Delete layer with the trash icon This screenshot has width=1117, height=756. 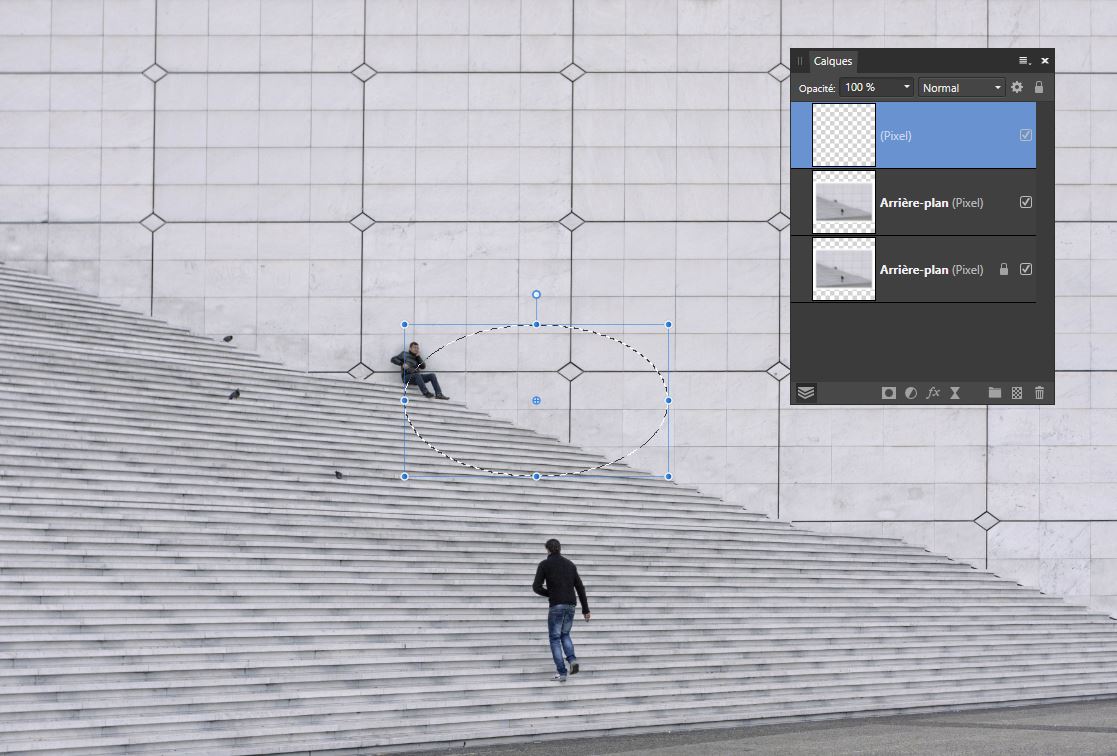pyautogui.click(x=1039, y=393)
